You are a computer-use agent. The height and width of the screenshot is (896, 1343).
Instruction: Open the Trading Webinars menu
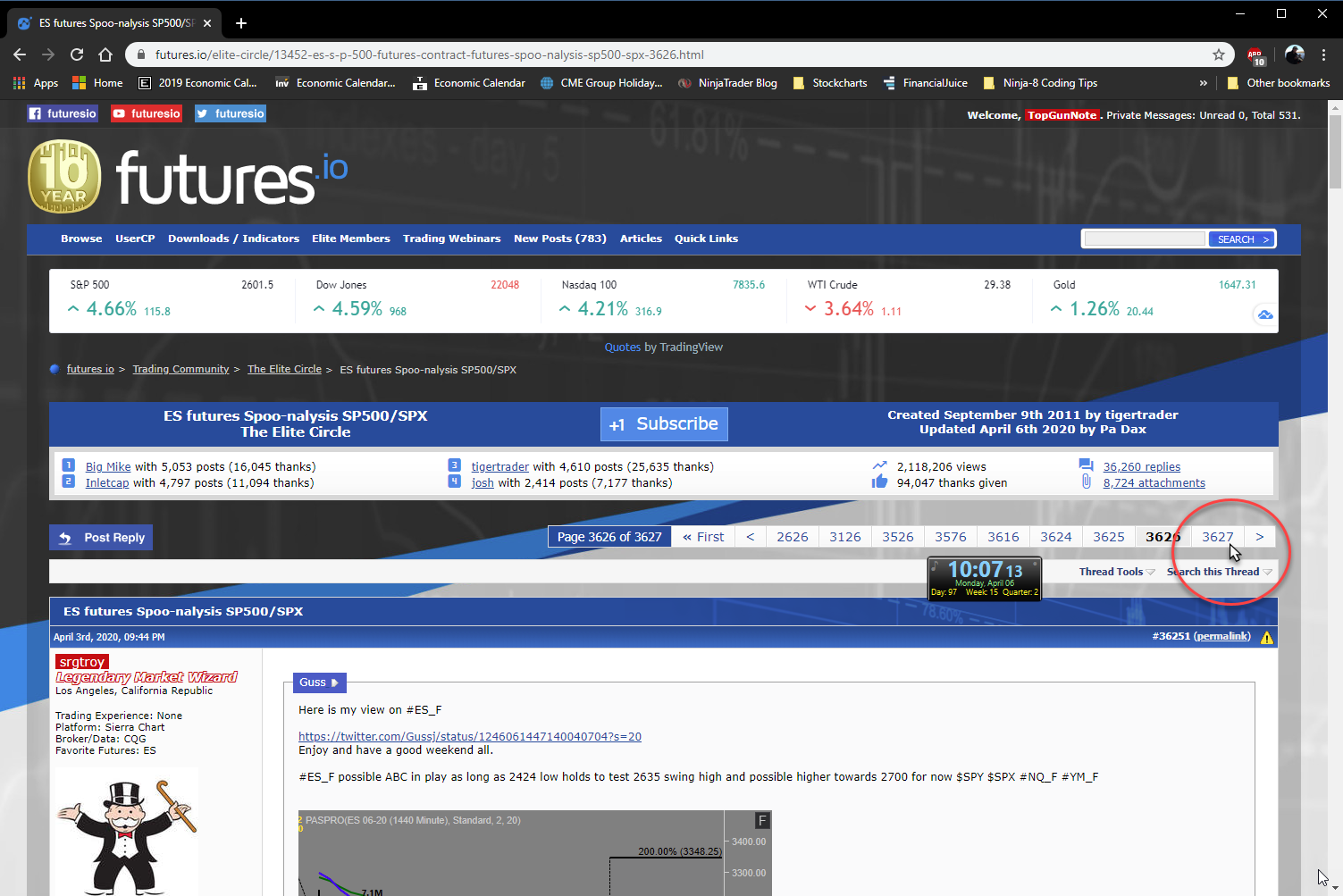coord(452,239)
